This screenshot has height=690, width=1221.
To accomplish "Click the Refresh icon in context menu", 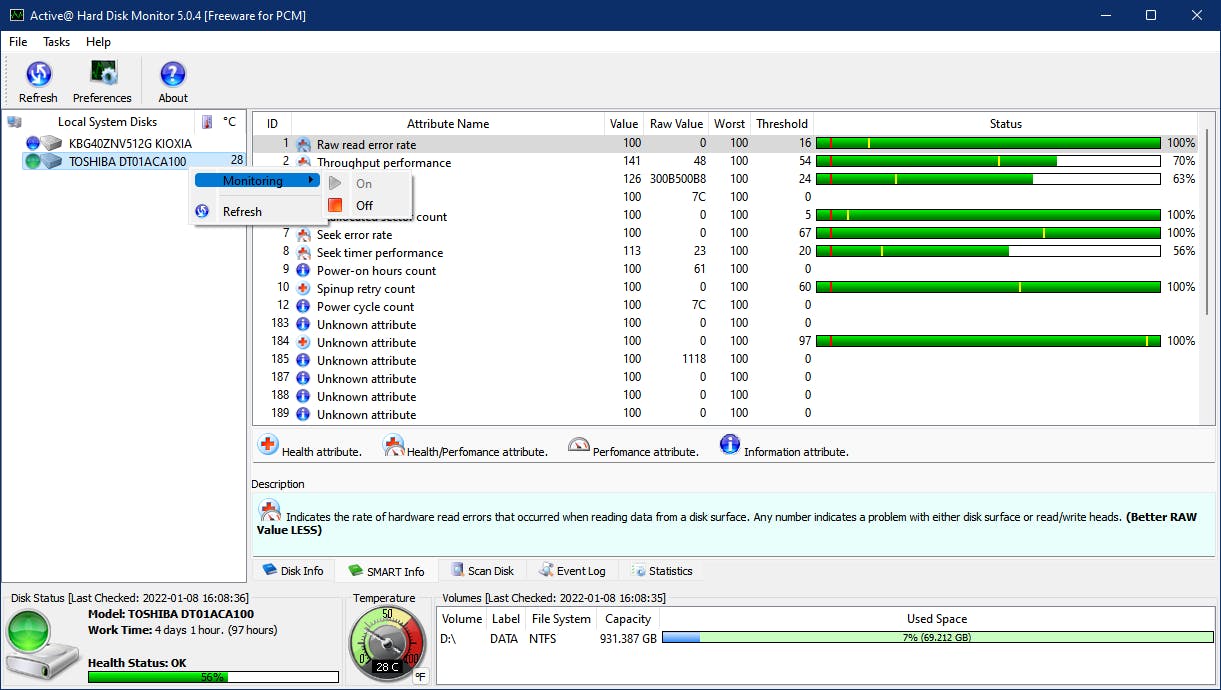I will (x=203, y=211).
